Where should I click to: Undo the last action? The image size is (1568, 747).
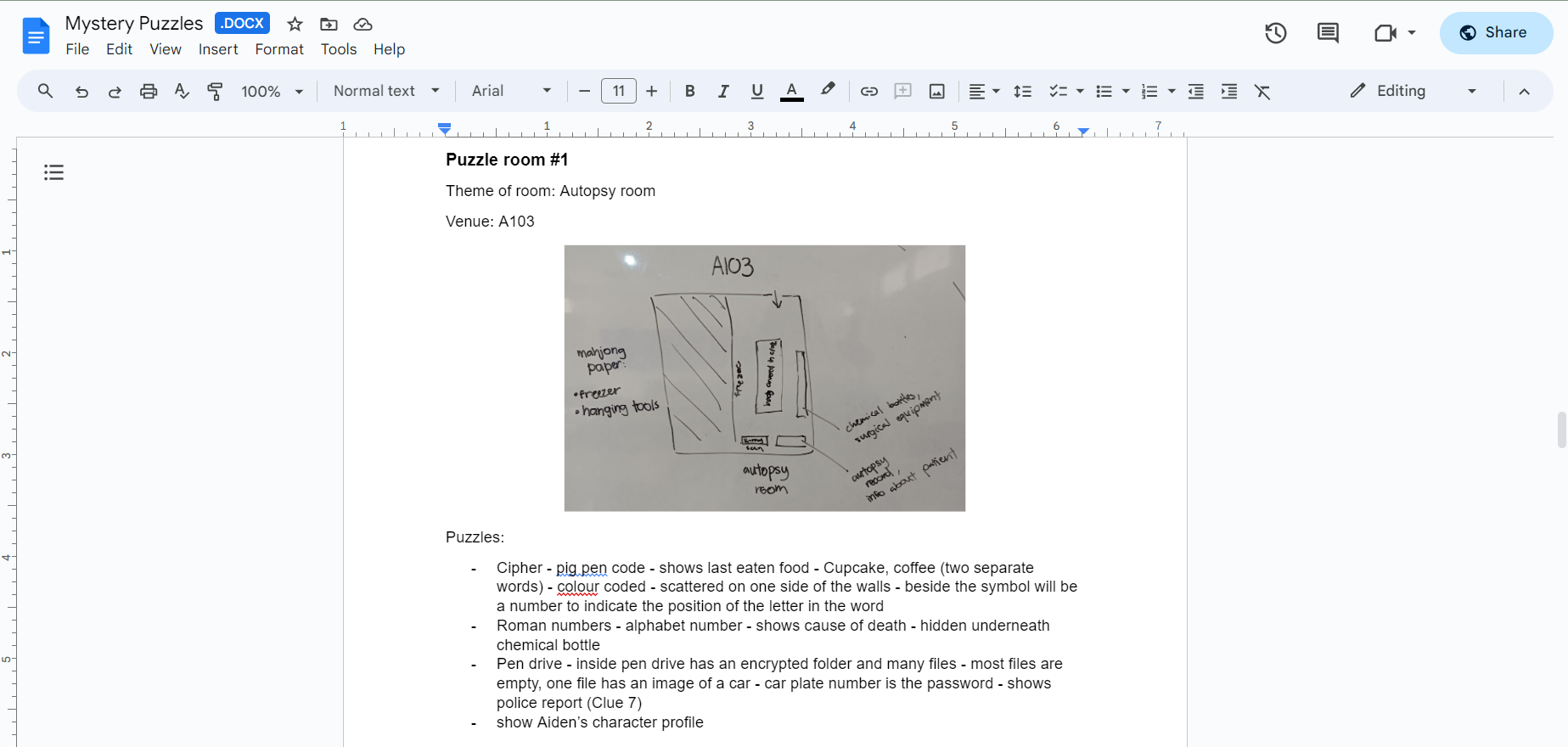(x=81, y=91)
